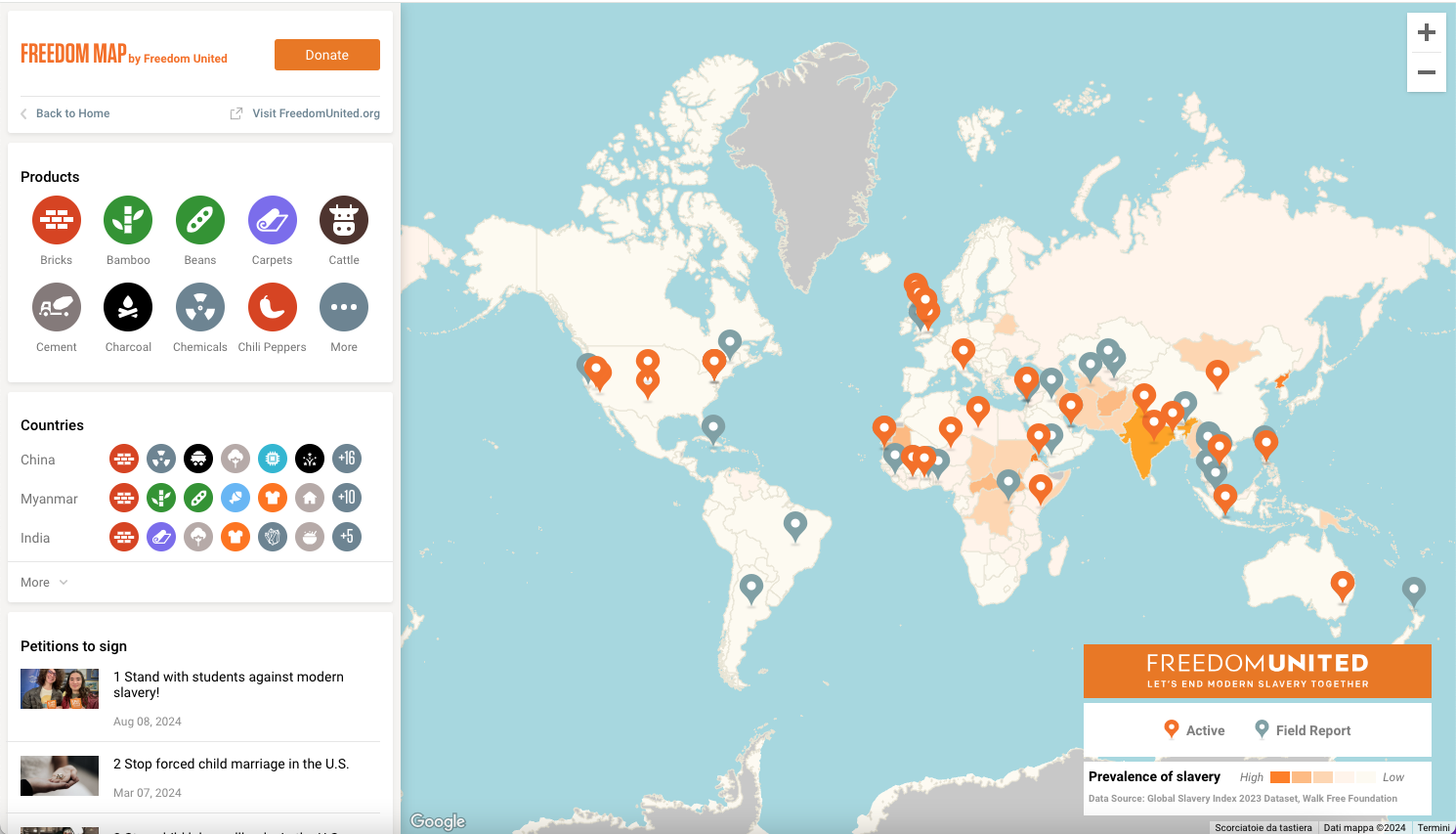
Task: Filter by Cement product
Action: 57,308
